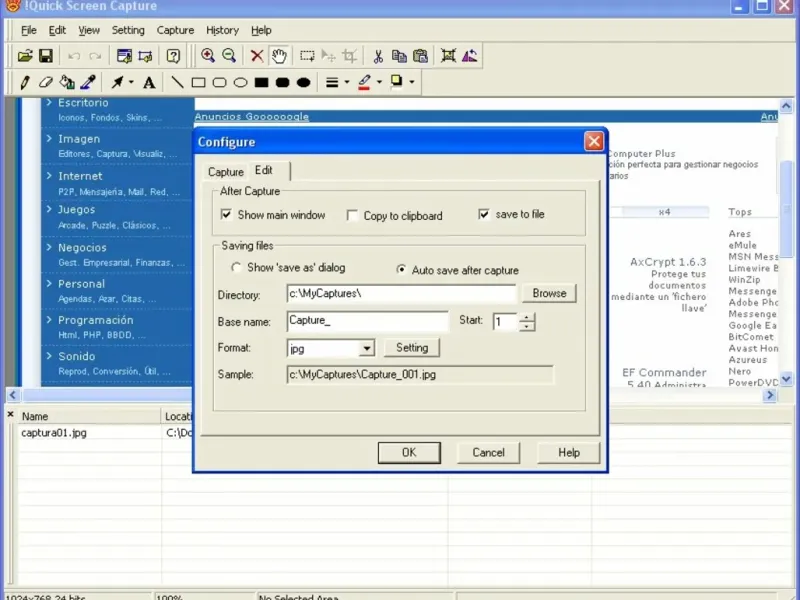
Task: Select the filled Rectangle tool
Action: pos(262,82)
